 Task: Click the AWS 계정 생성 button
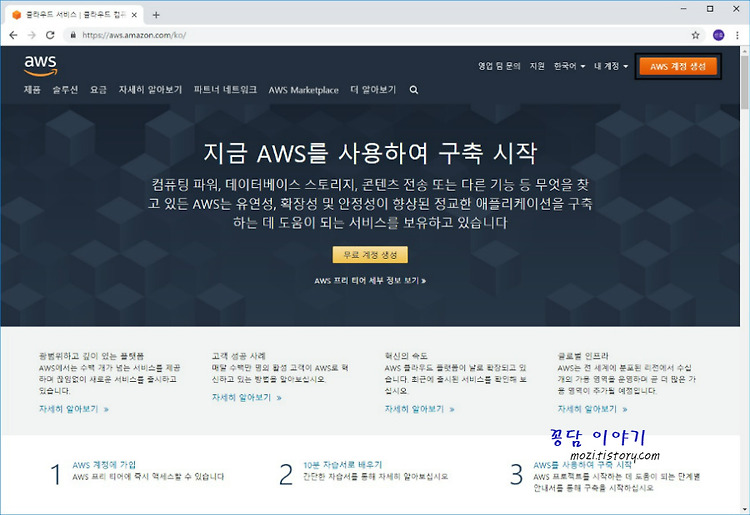coord(678,66)
